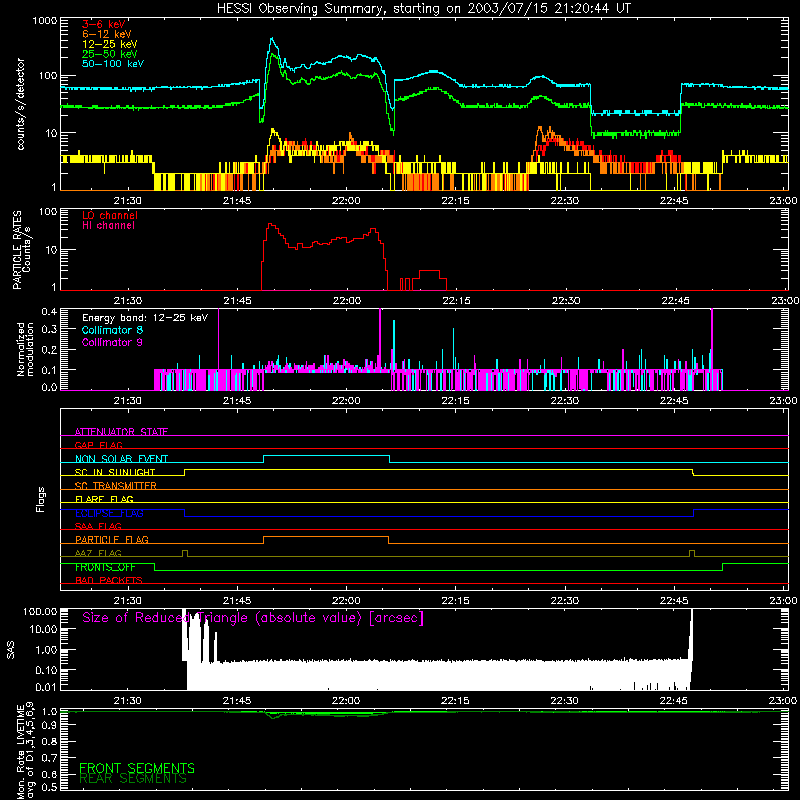The width and height of the screenshot is (800, 800).
Task: Select the green 25-50 keV legend label
Action: (x=110, y=54)
